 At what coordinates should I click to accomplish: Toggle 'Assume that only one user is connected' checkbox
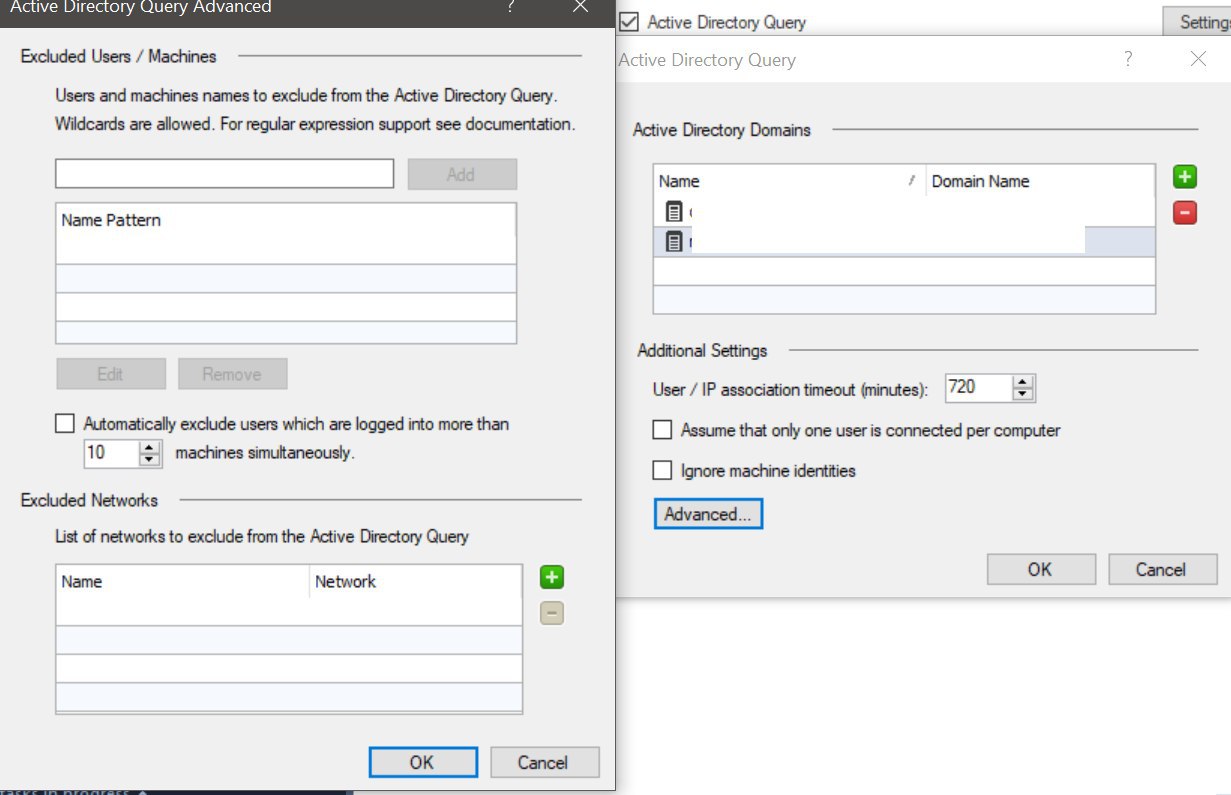[x=662, y=430]
